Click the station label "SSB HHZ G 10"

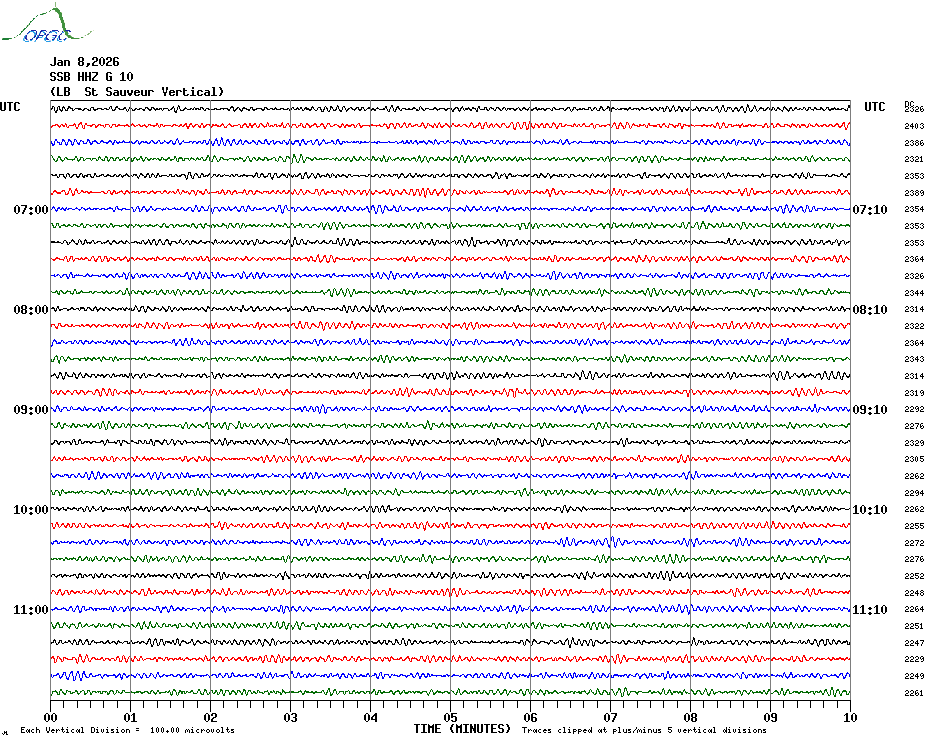click(x=91, y=77)
